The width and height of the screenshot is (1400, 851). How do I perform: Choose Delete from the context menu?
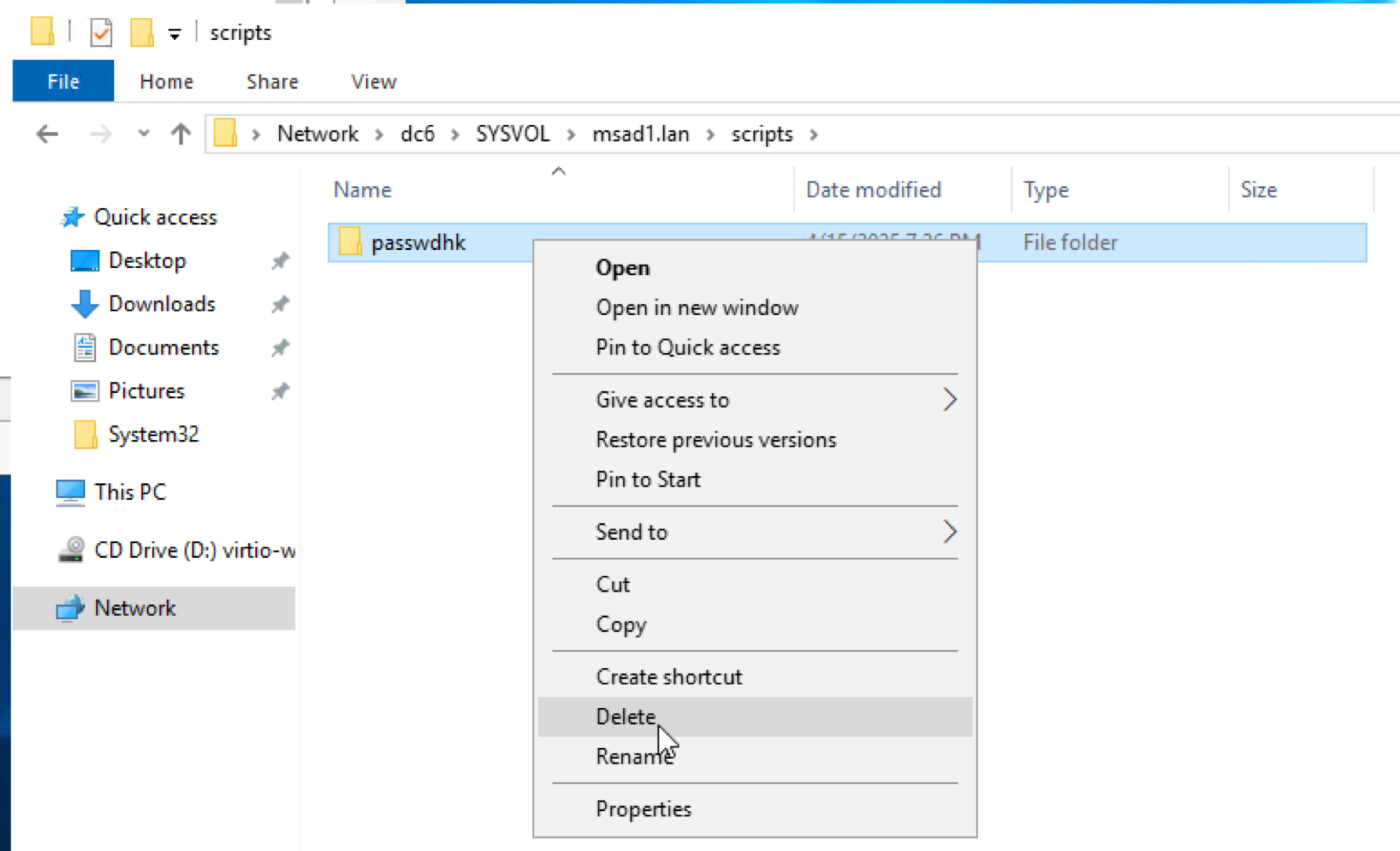point(625,717)
